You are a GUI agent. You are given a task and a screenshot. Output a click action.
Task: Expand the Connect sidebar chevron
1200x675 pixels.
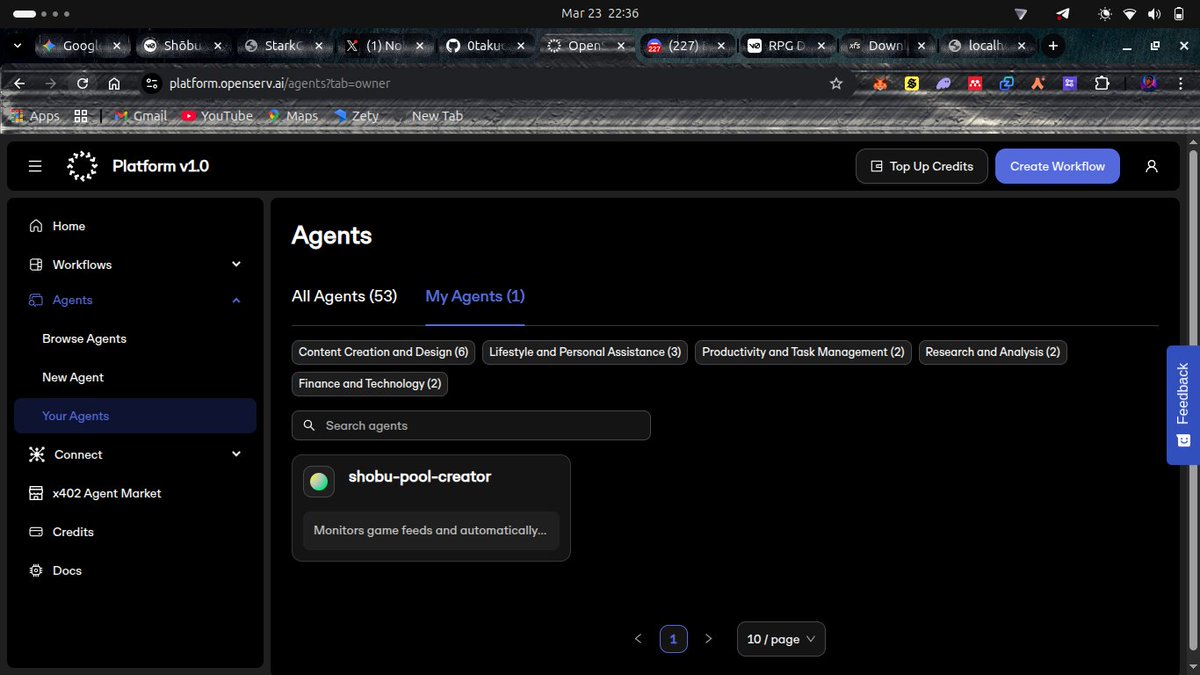click(x=236, y=454)
